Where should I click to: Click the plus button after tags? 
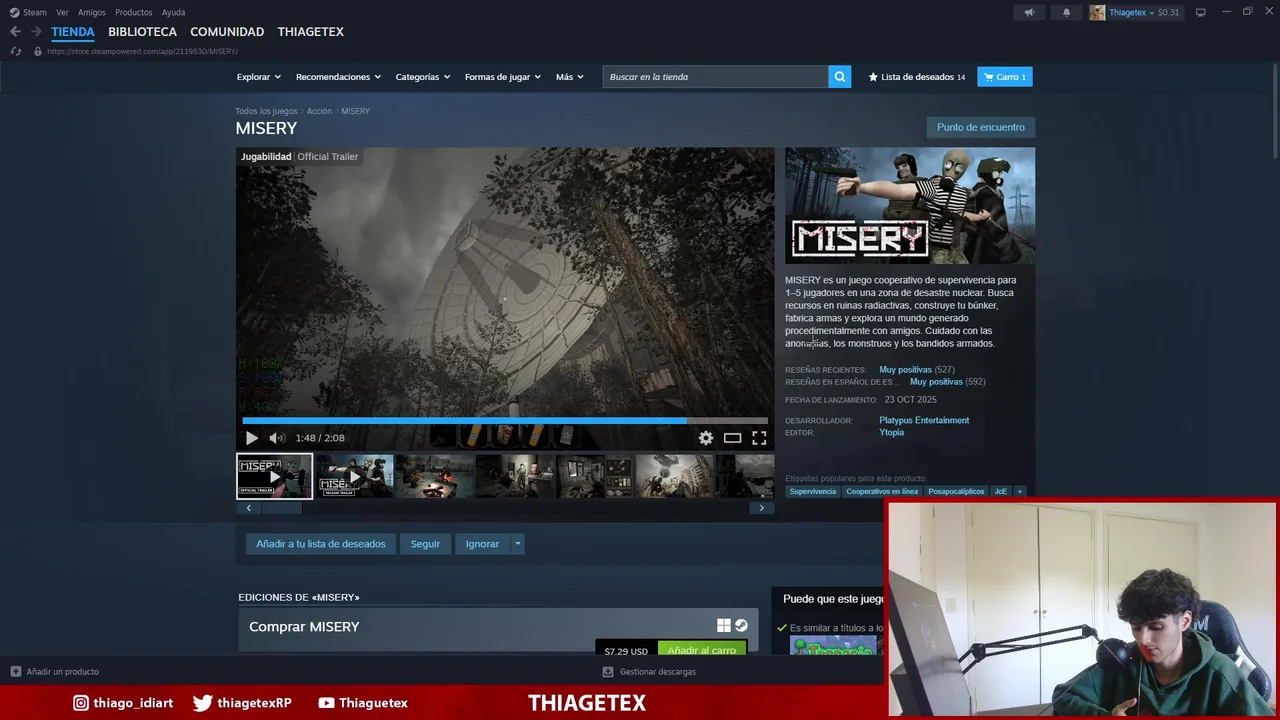tap(1020, 492)
